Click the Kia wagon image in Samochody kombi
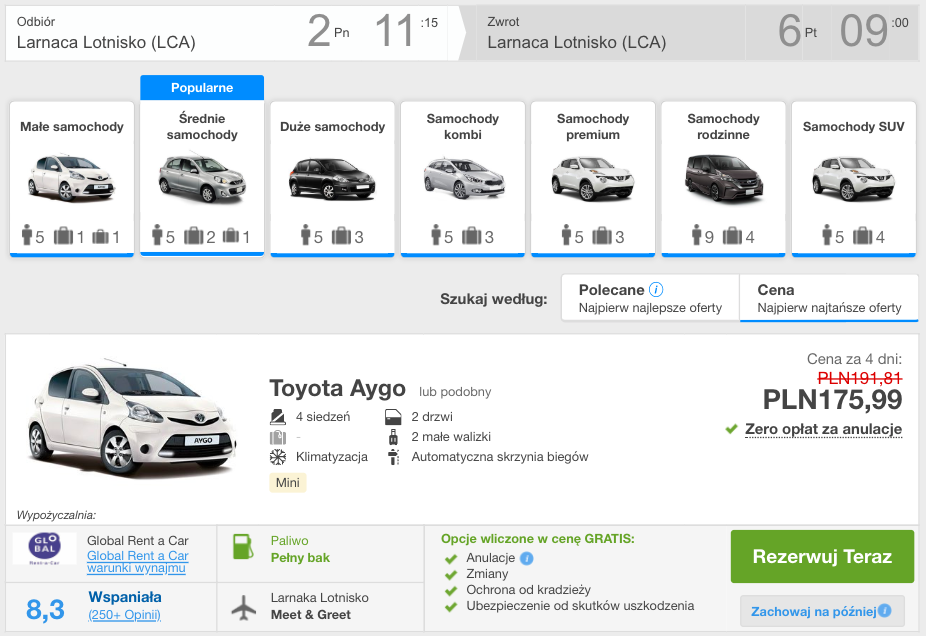 [x=463, y=177]
